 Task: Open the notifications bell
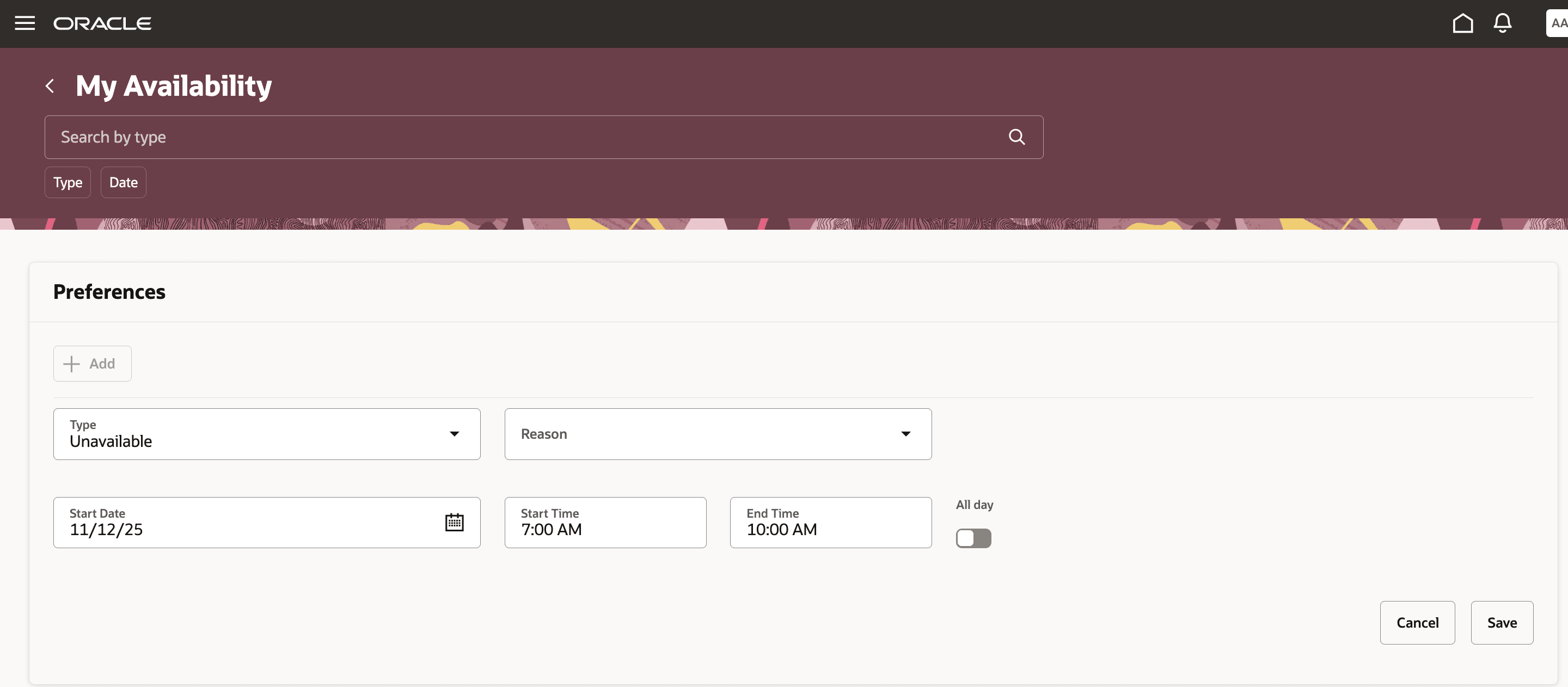point(1502,23)
